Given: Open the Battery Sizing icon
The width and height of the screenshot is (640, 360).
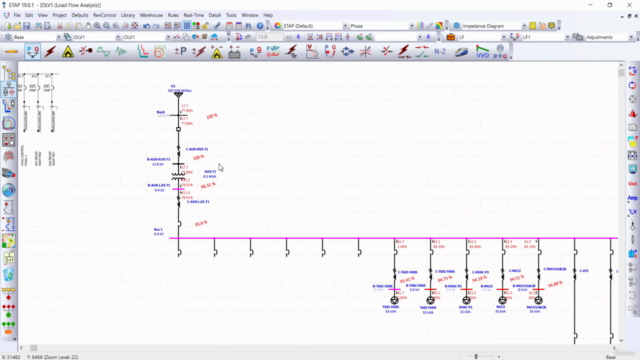Looking at the screenshot, I should (234, 52).
